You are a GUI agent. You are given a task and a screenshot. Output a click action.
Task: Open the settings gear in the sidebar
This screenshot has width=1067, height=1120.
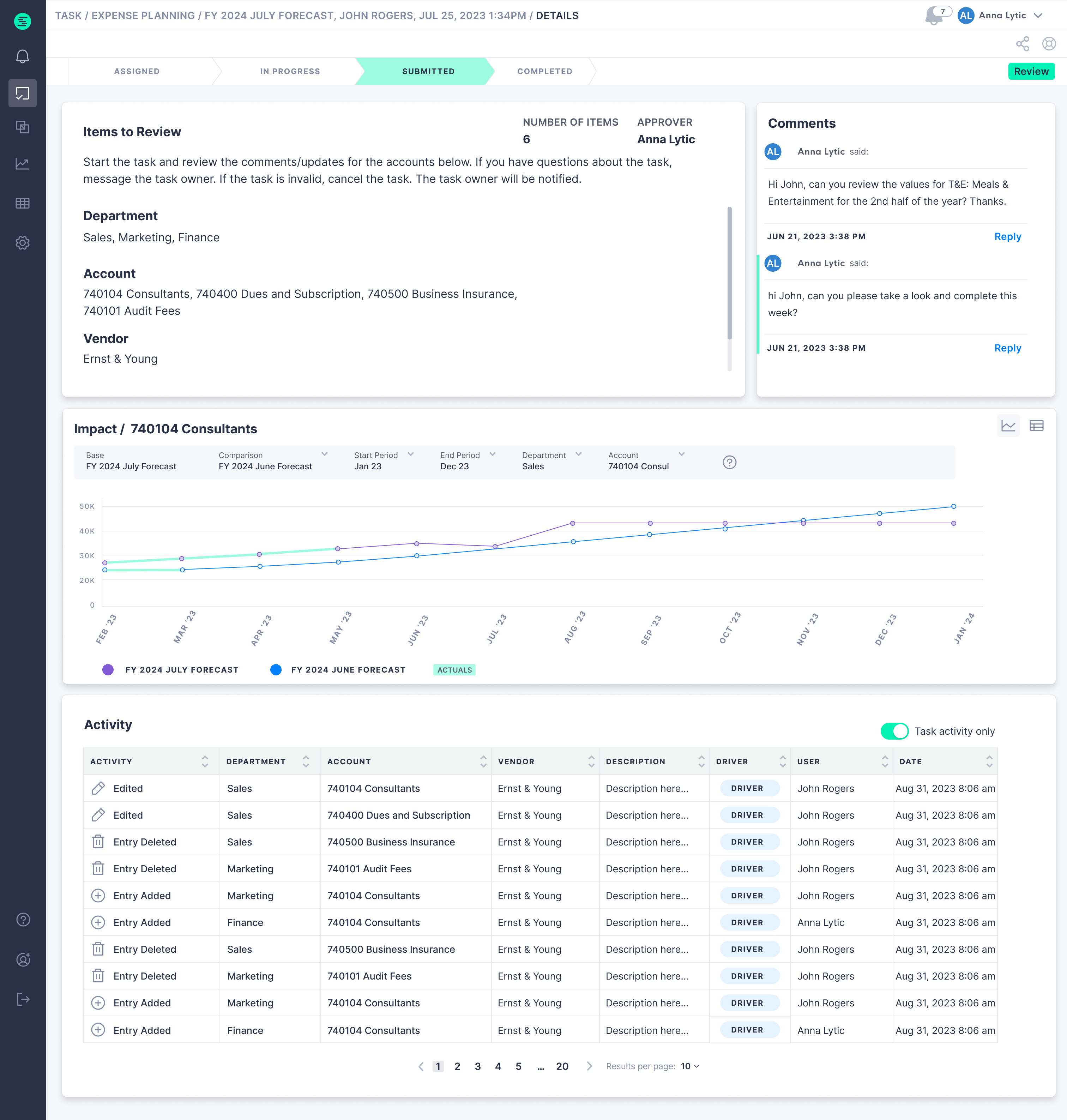pyautogui.click(x=23, y=243)
